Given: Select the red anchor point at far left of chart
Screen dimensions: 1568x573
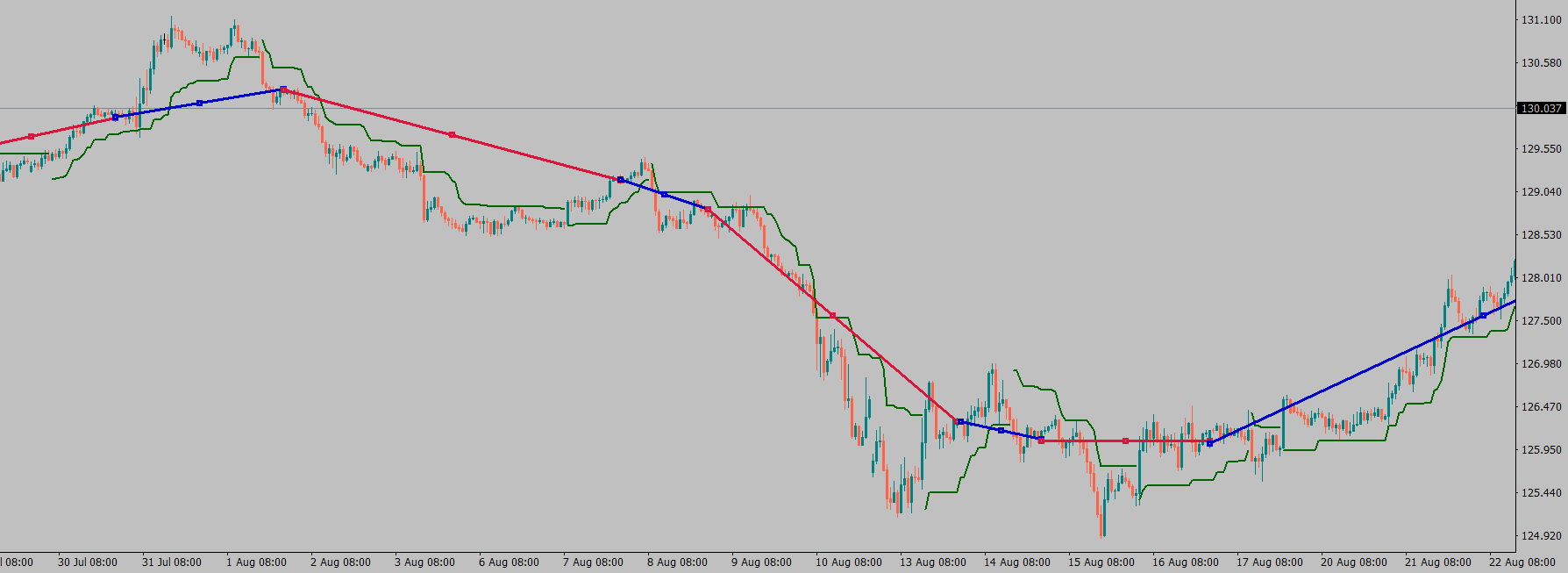Looking at the screenshot, I should coord(32,136).
